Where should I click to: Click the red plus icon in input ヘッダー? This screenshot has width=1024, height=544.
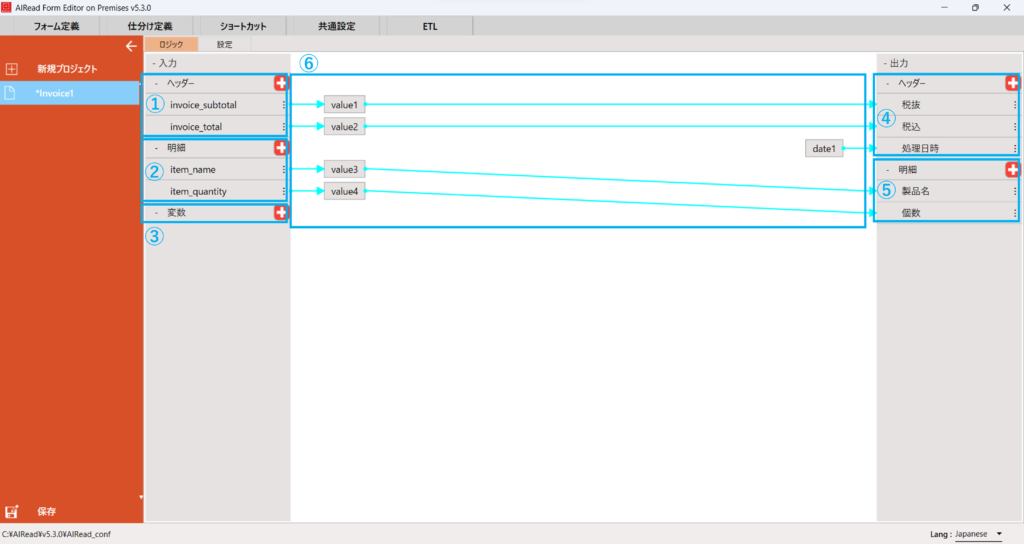pos(281,83)
